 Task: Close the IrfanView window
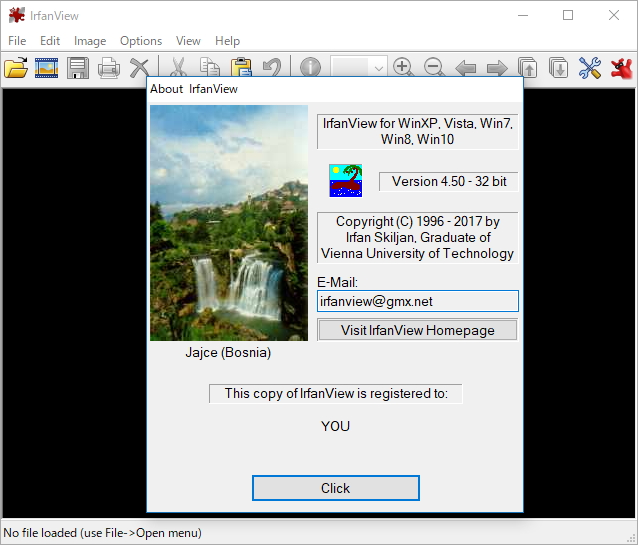[614, 15]
